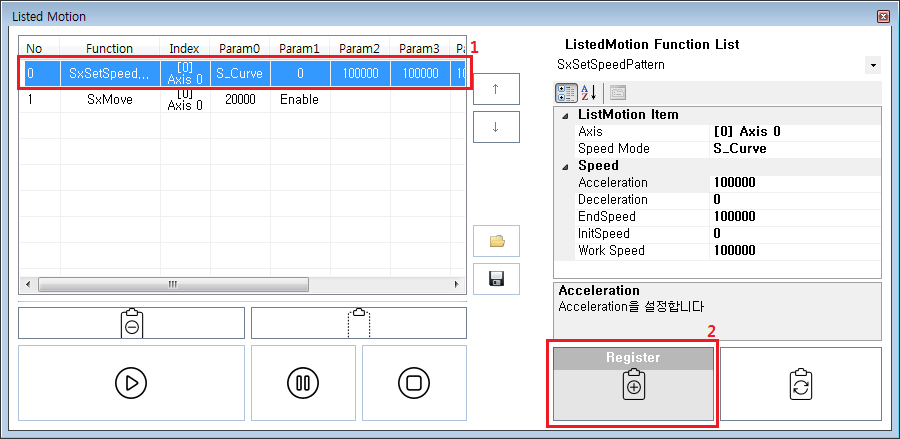This screenshot has height=439, width=900.
Task: Click the Acceleration value field
Action: 794,183
